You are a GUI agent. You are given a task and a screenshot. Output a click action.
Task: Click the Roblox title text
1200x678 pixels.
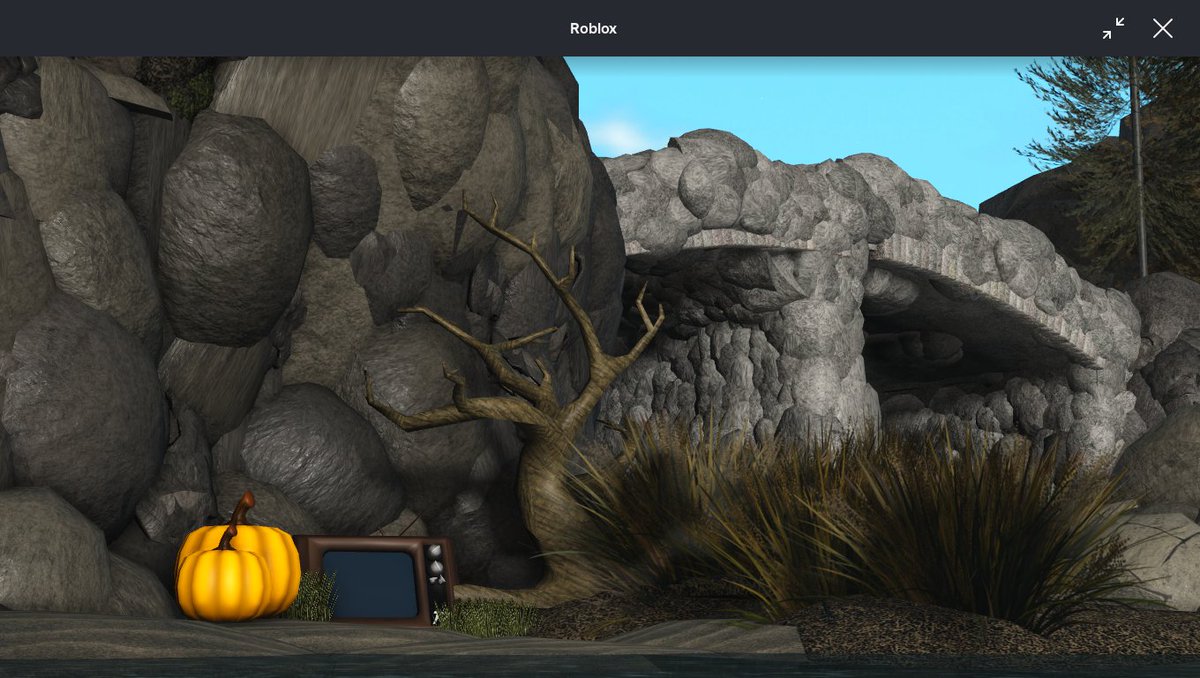(593, 28)
